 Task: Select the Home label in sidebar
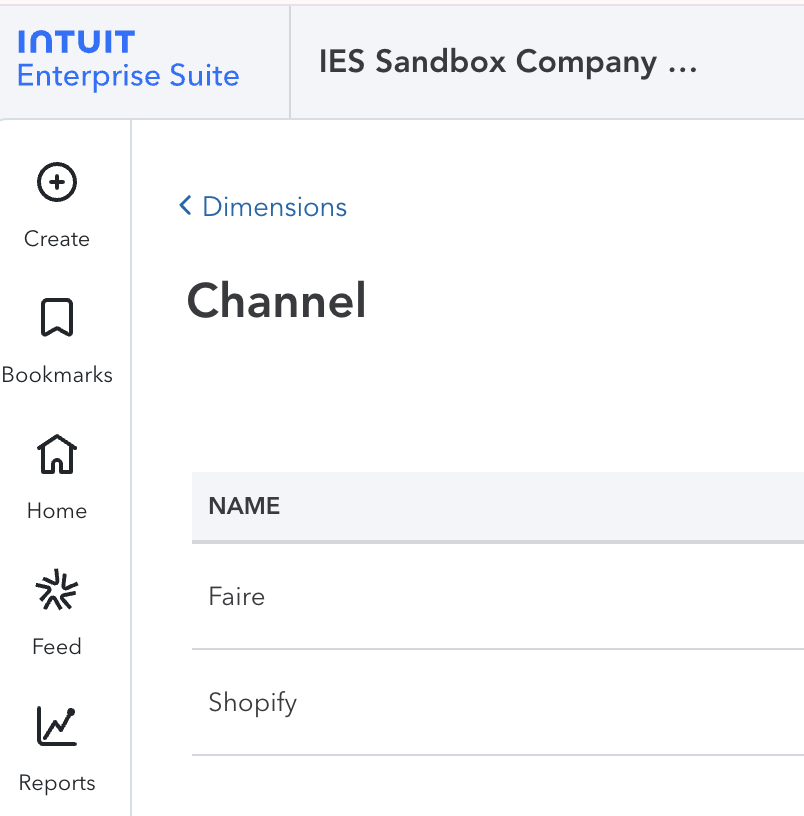coord(57,511)
